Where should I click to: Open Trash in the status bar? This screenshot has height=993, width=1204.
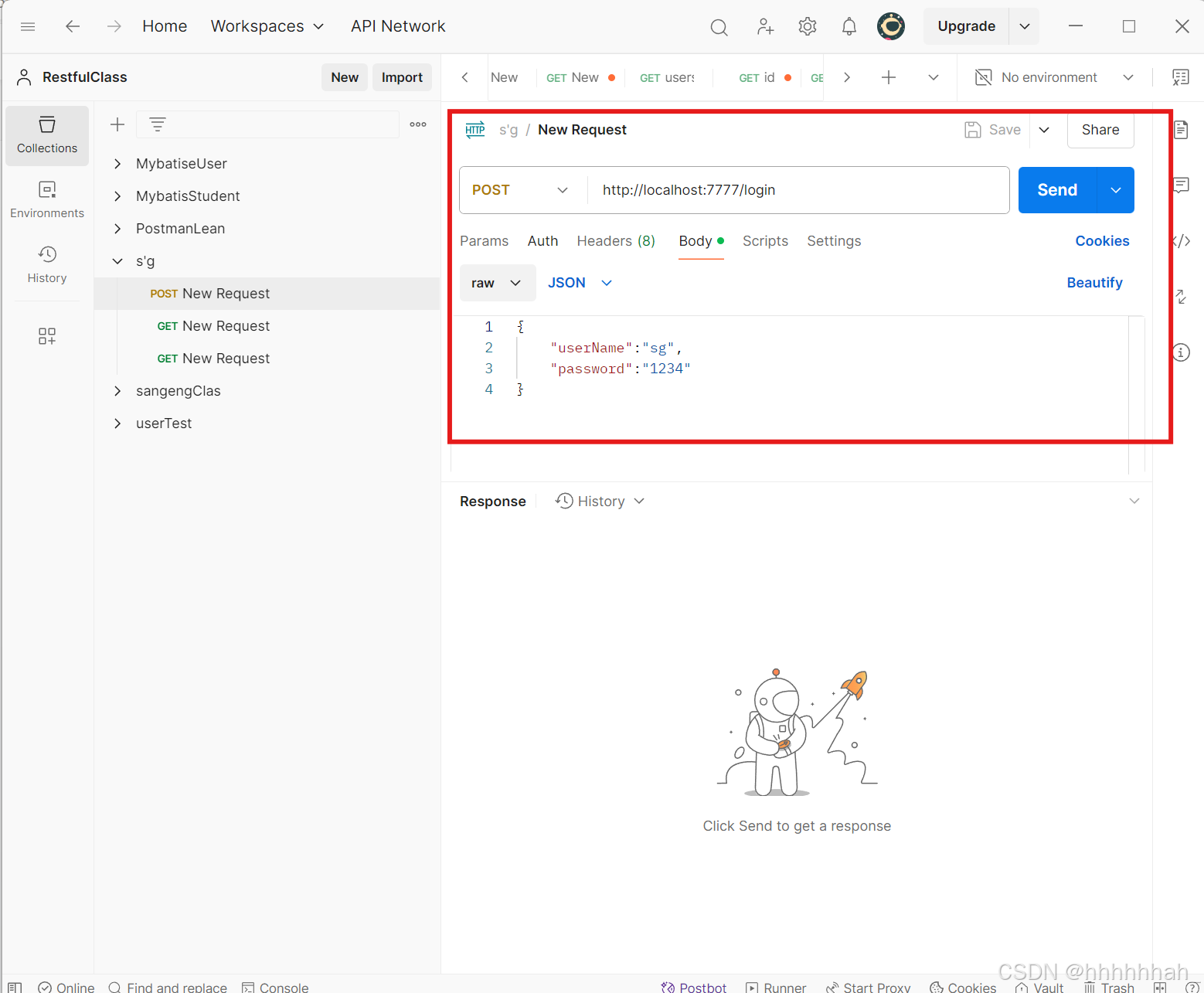click(1109, 988)
